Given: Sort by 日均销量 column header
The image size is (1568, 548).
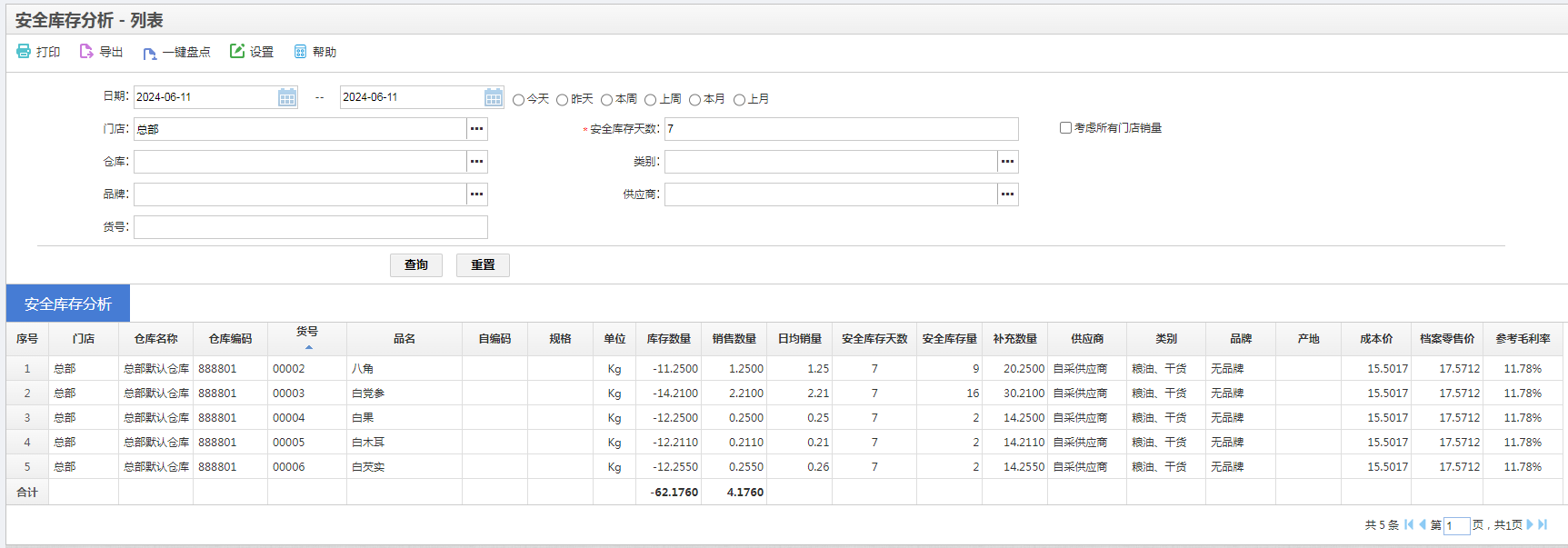Looking at the screenshot, I should [x=800, y=339].
